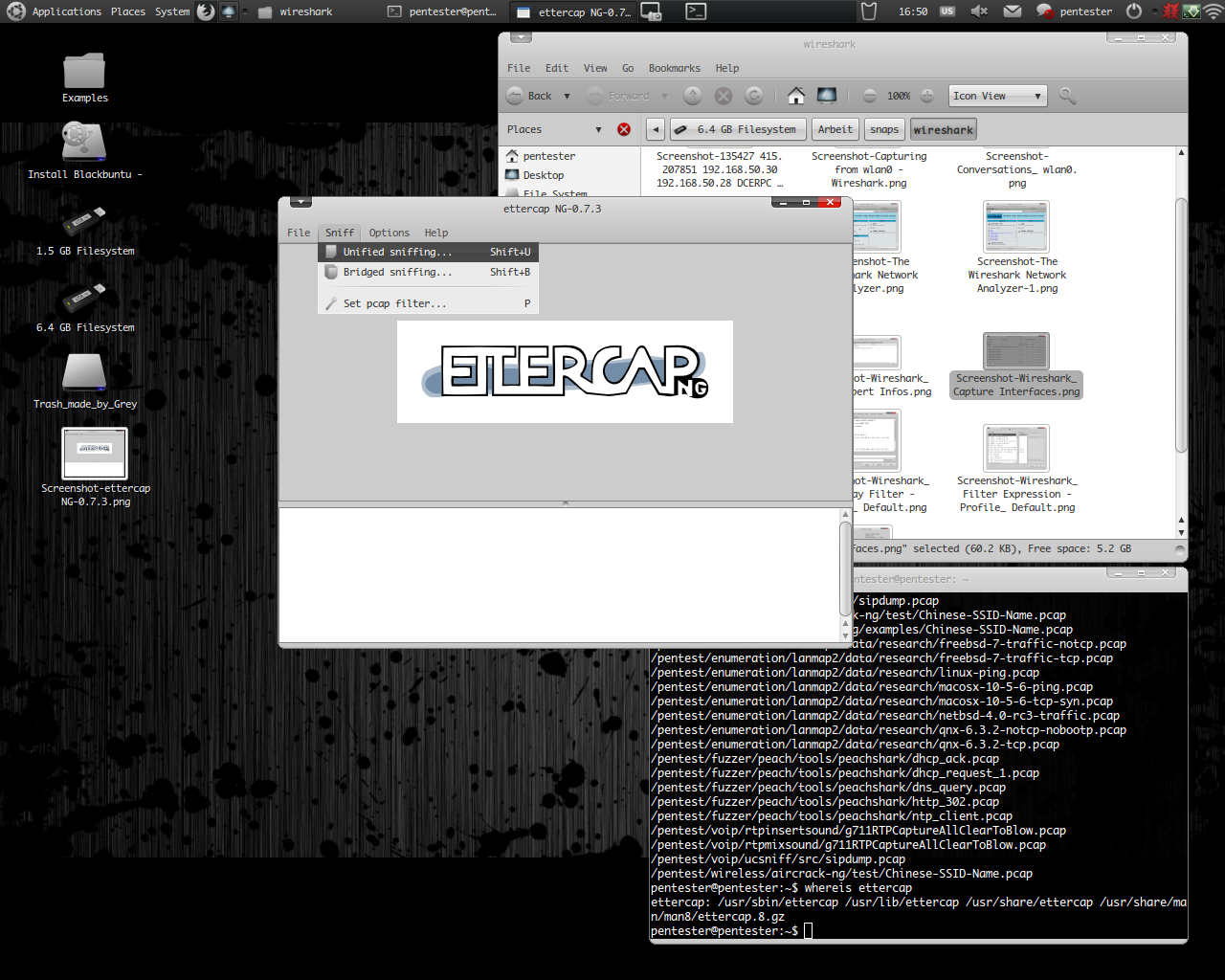The width and height of the screenshot is (1225, 980).
Task: Select Screenshot-Wireshark_Filter Expression thumbnail
Action: (x=1016, y=448)
